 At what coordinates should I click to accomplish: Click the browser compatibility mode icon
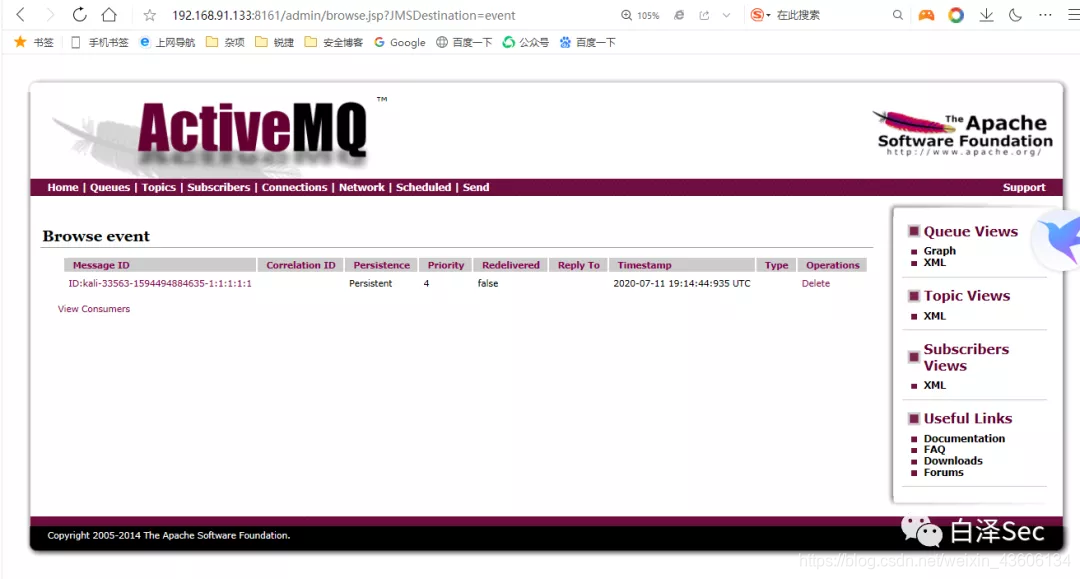click(x=679, y=15)
